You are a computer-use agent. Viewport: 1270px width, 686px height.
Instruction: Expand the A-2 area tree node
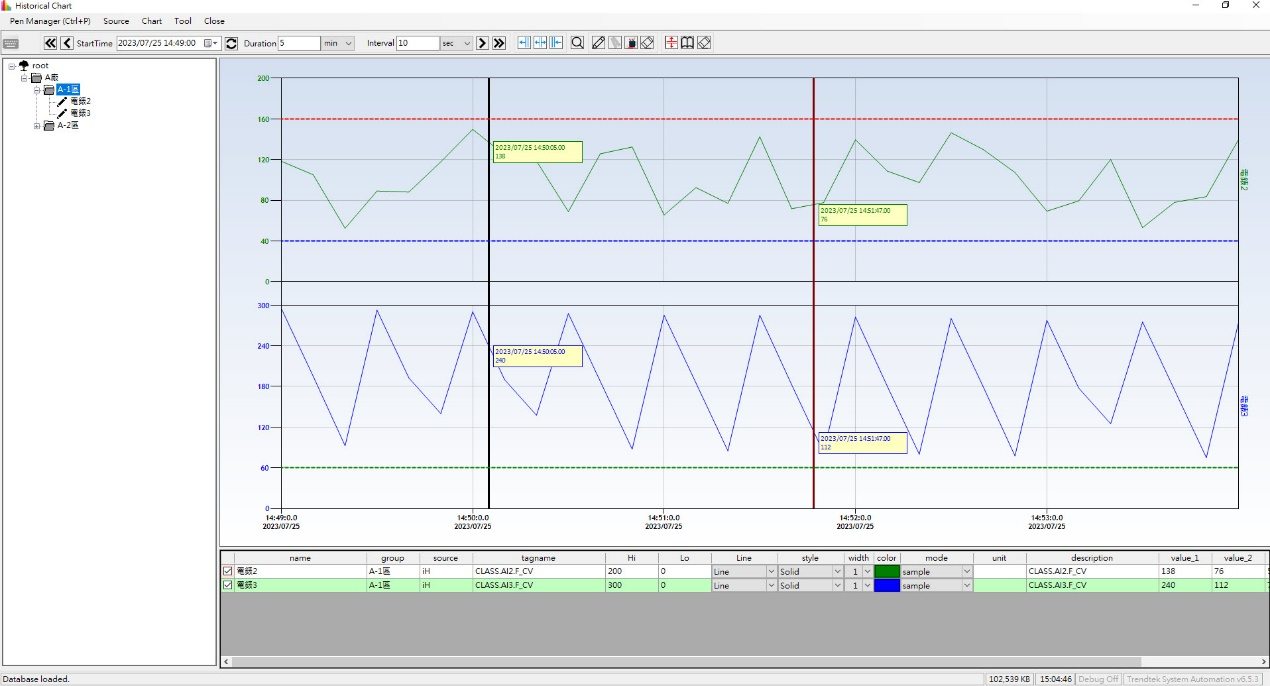pos(37,126)
